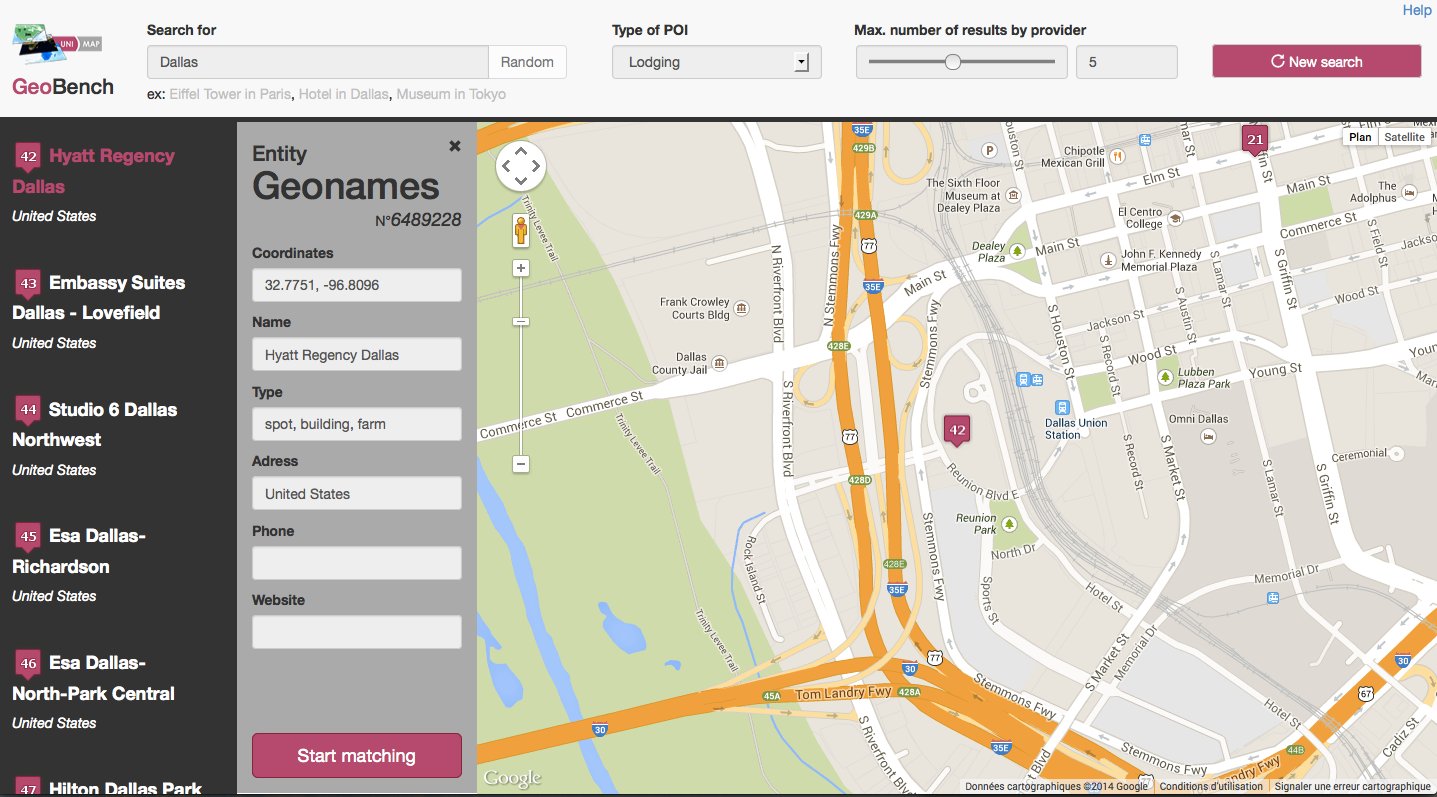Click example Eiffel Tower in Paris

231,94
